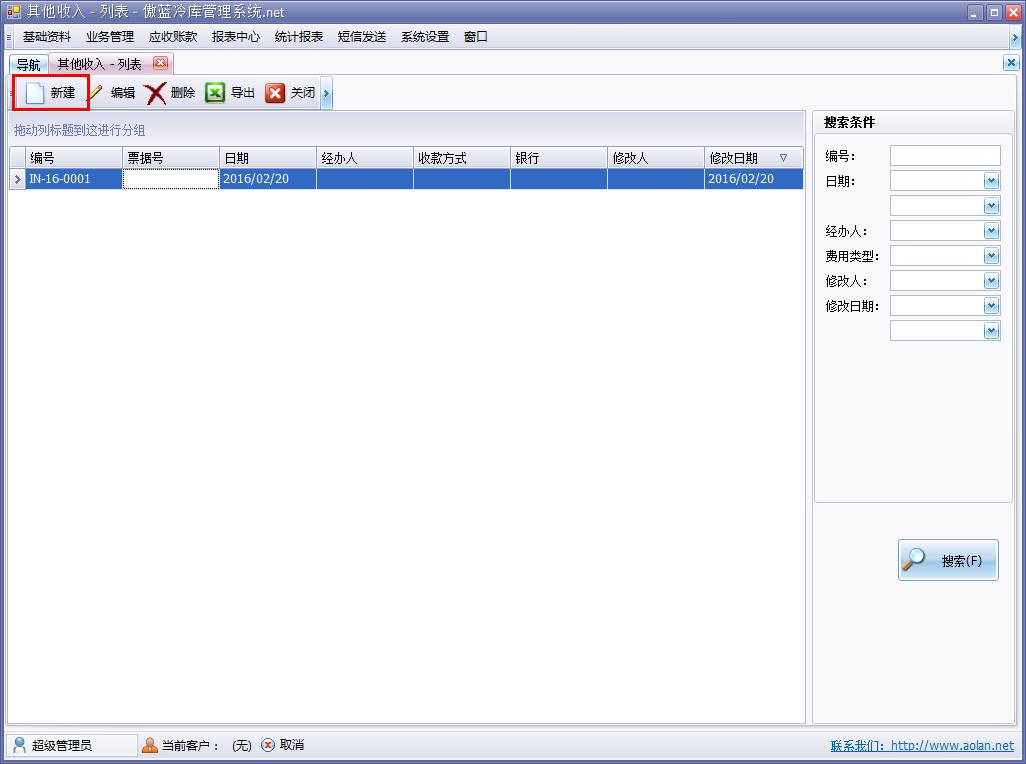Click the 导出 Excel export icon
Screen dimensions: 1026x764
tap(215, 92)
